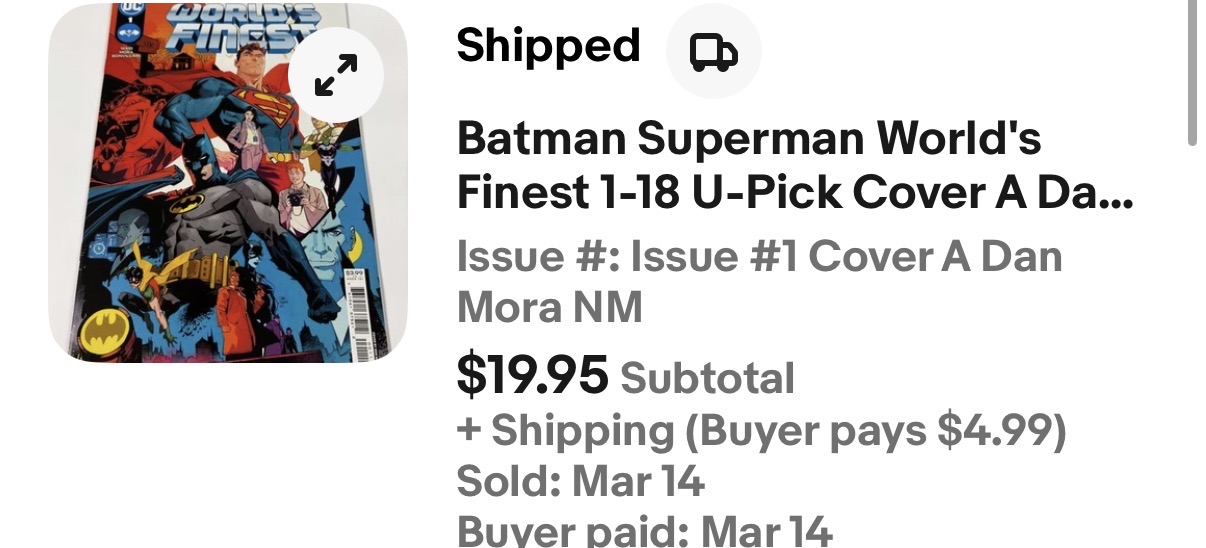Click the Buyer paid: Mar 14 line
Viewport: 1206px width, 548px height.
click(x=644, y=530)
